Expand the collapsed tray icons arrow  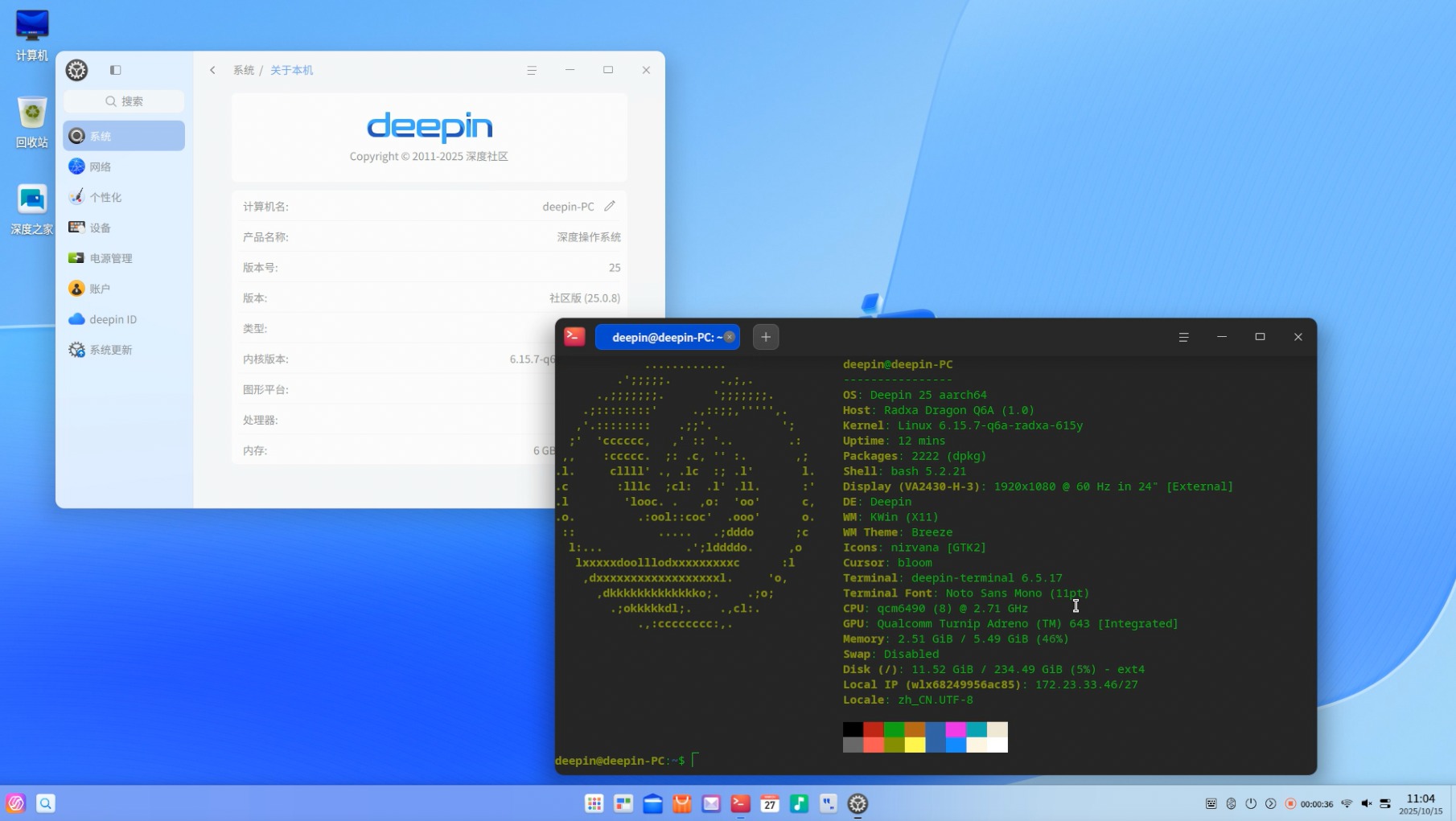pos(1270,803)
